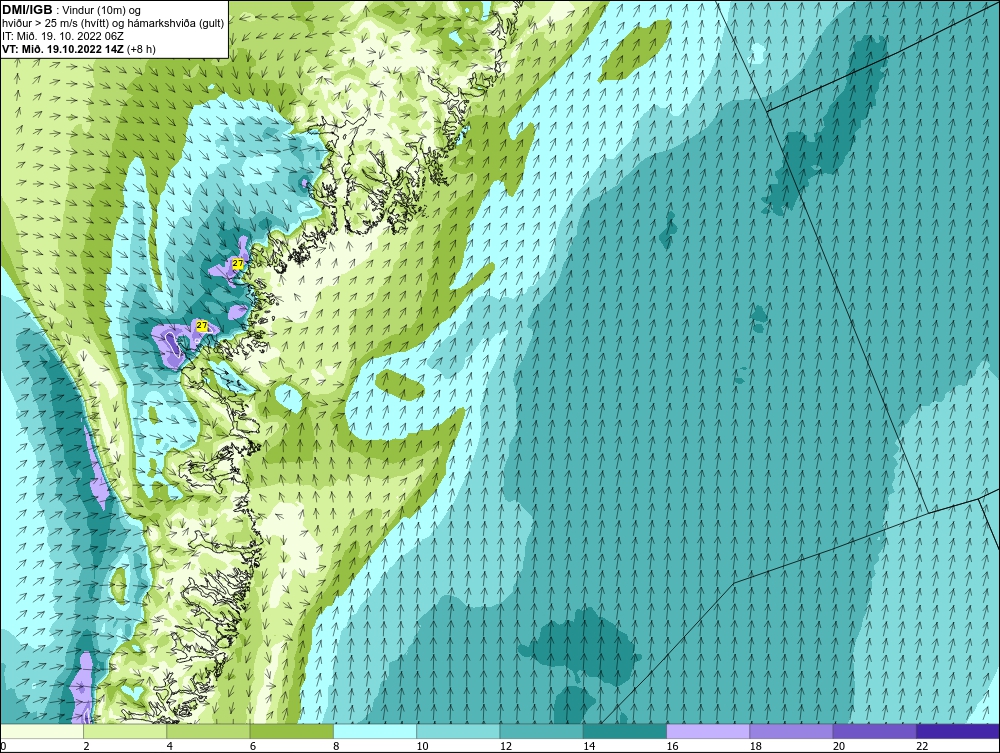1000x753 pixels.
Task: Click the "10" scale label
Action: coord(422,746)
